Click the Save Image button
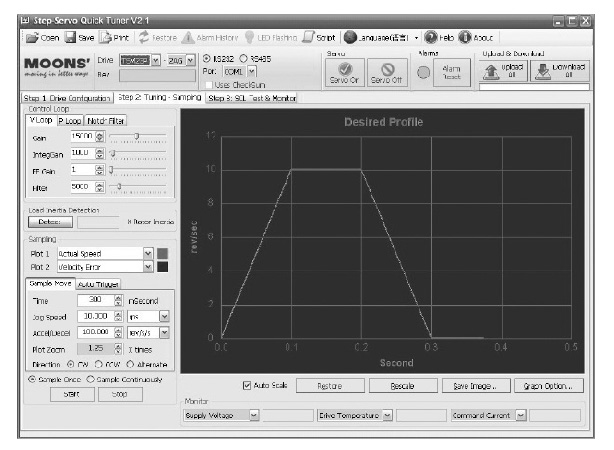 pyautogui.click(x=476, y=386)
